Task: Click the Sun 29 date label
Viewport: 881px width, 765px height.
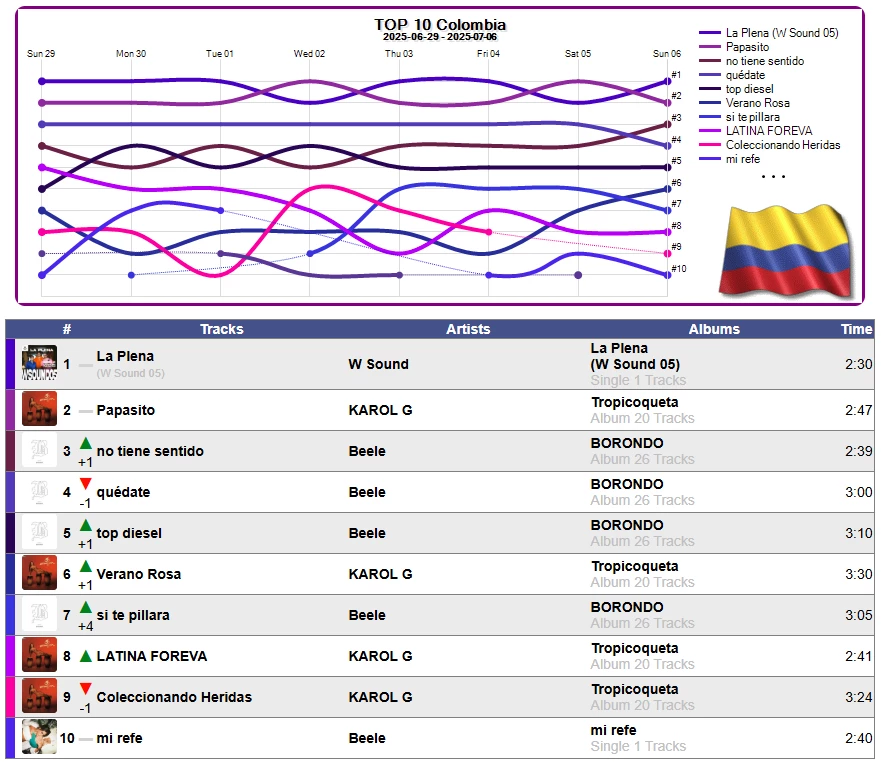Action: coord(41,53)
